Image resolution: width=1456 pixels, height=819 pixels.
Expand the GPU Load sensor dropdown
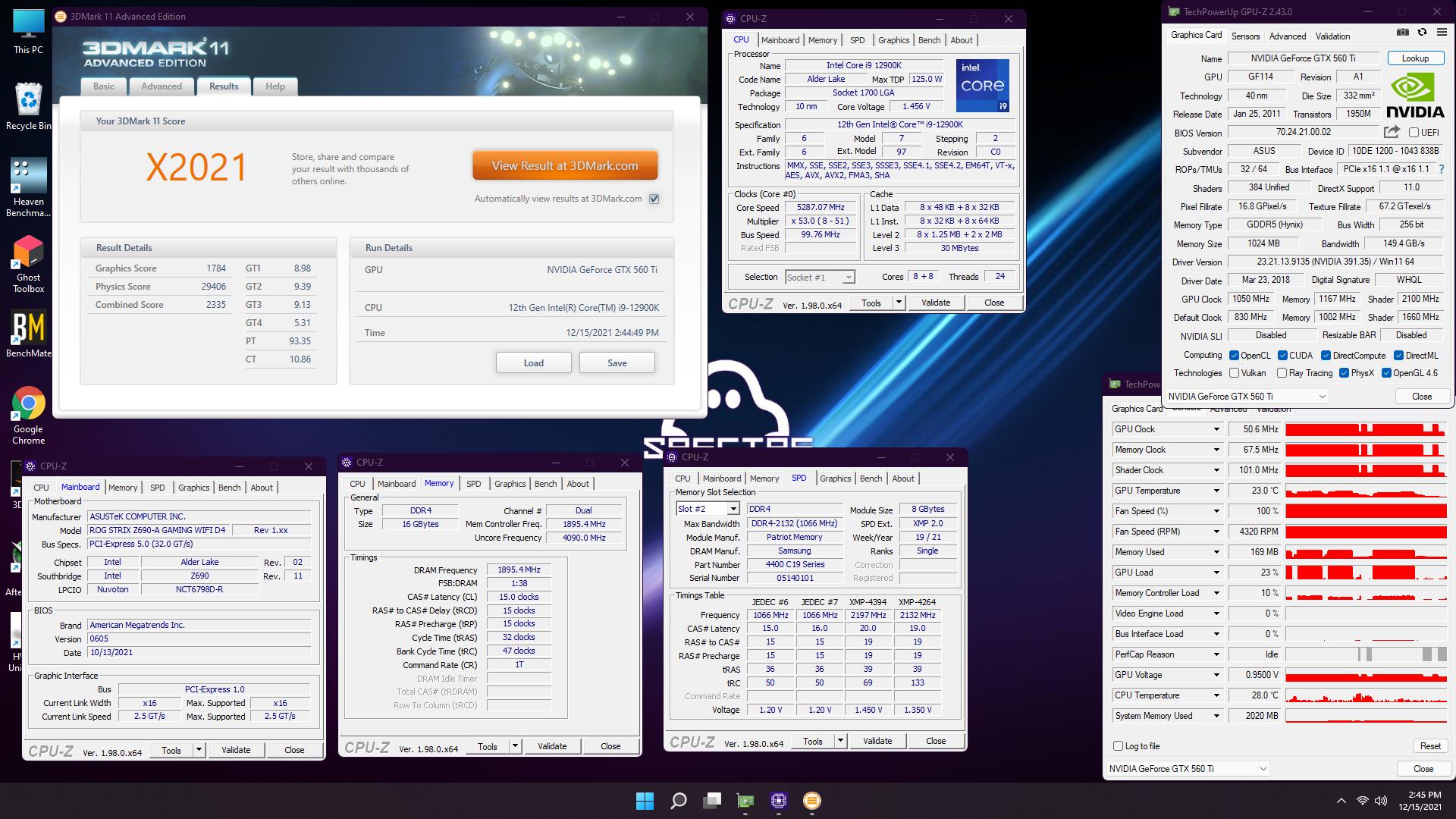coord(1216,573)
